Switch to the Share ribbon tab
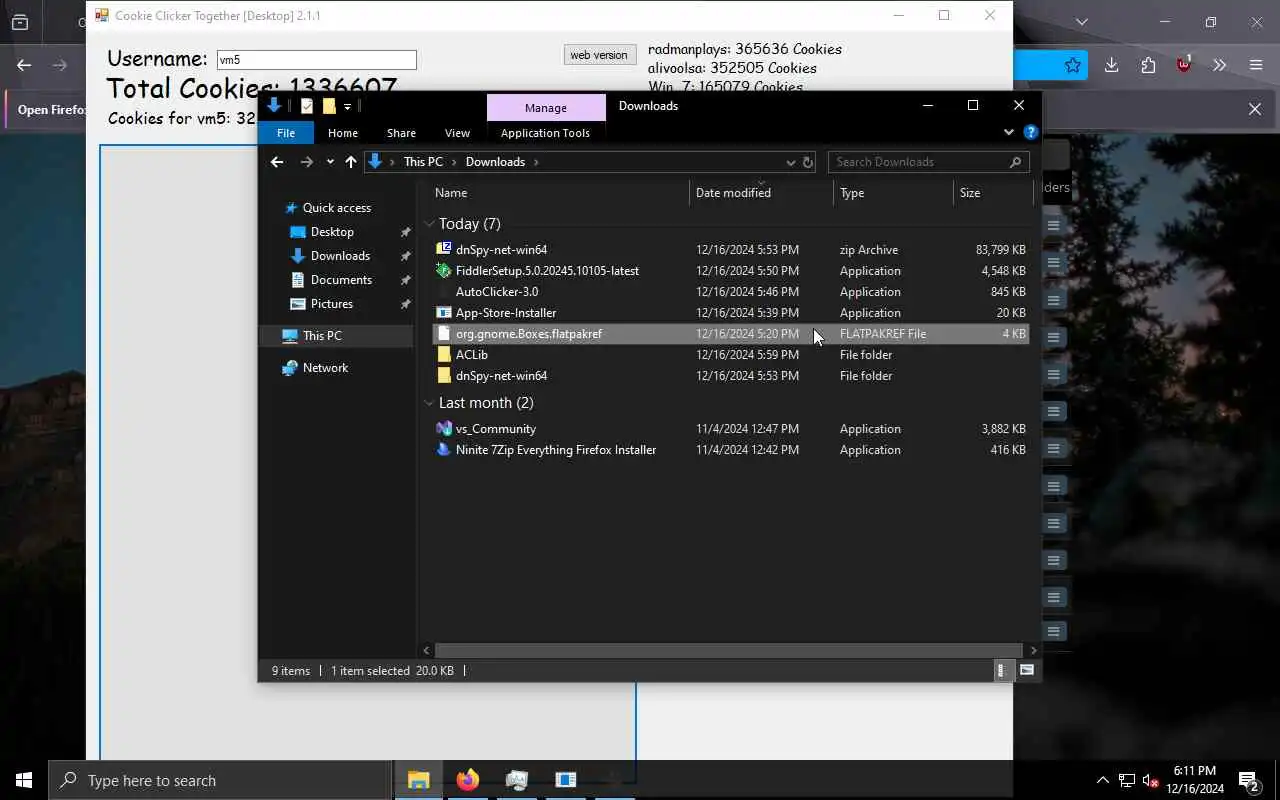Image resolution: width=1280 pixels, height=800 pixels. tap(401, 133)
